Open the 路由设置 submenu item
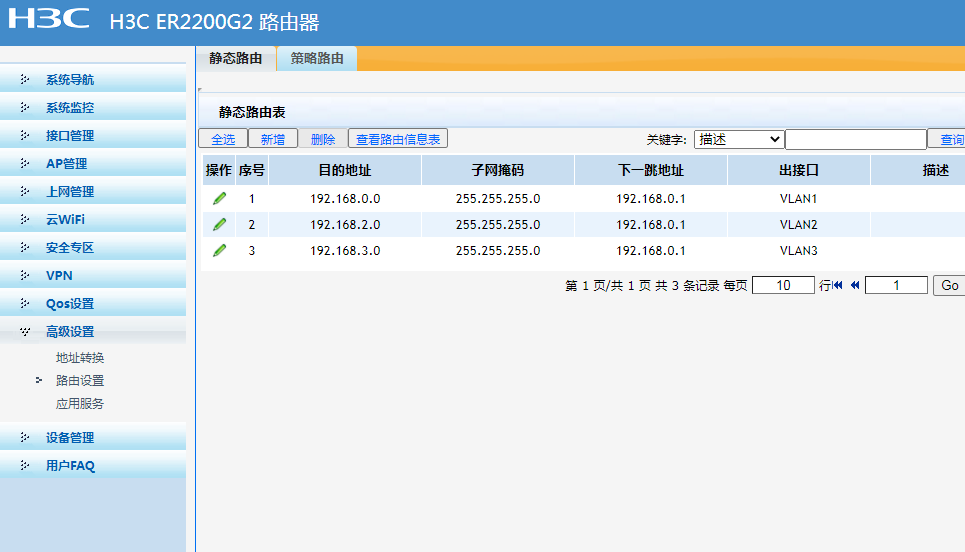Screen dimensions: 965x552 [x=80, y=380]
